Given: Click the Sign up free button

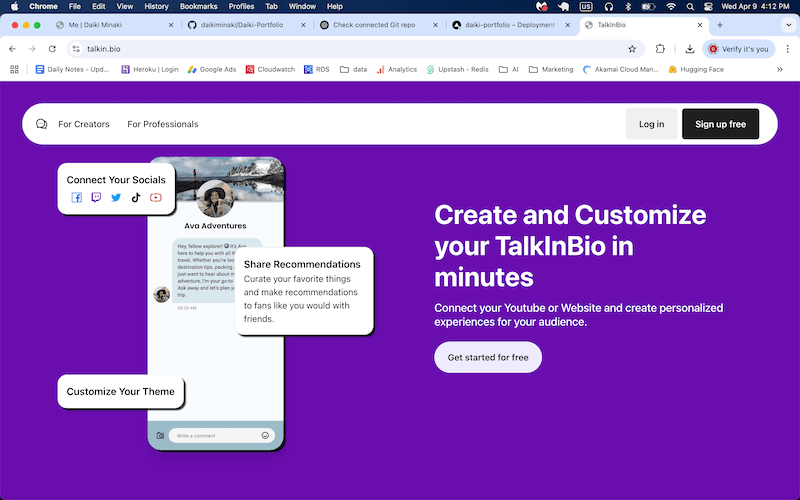Looking at the screenshot, I should coord(720,124).
